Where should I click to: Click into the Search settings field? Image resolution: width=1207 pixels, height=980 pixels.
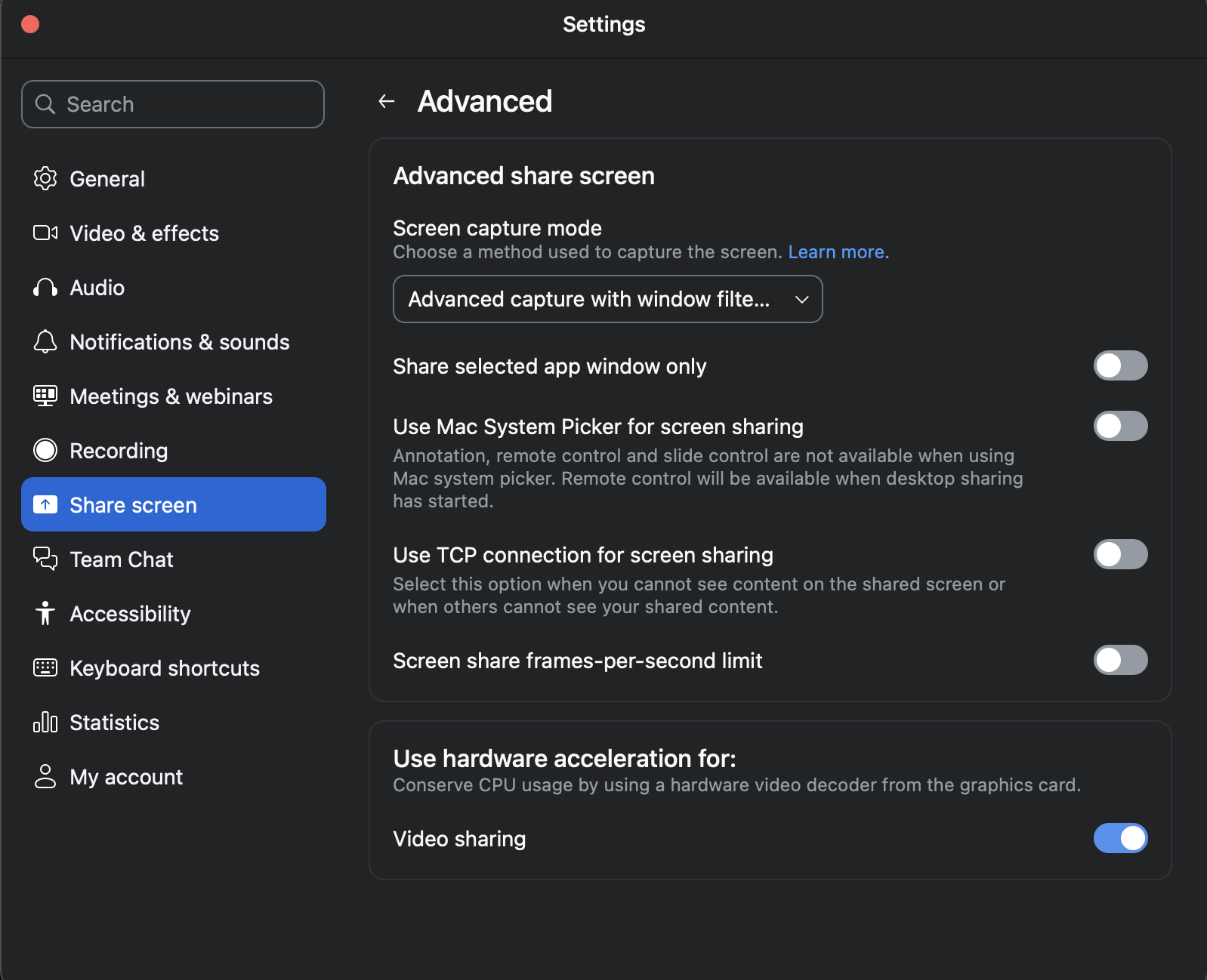pyautogui.click(x=173, y=104)
